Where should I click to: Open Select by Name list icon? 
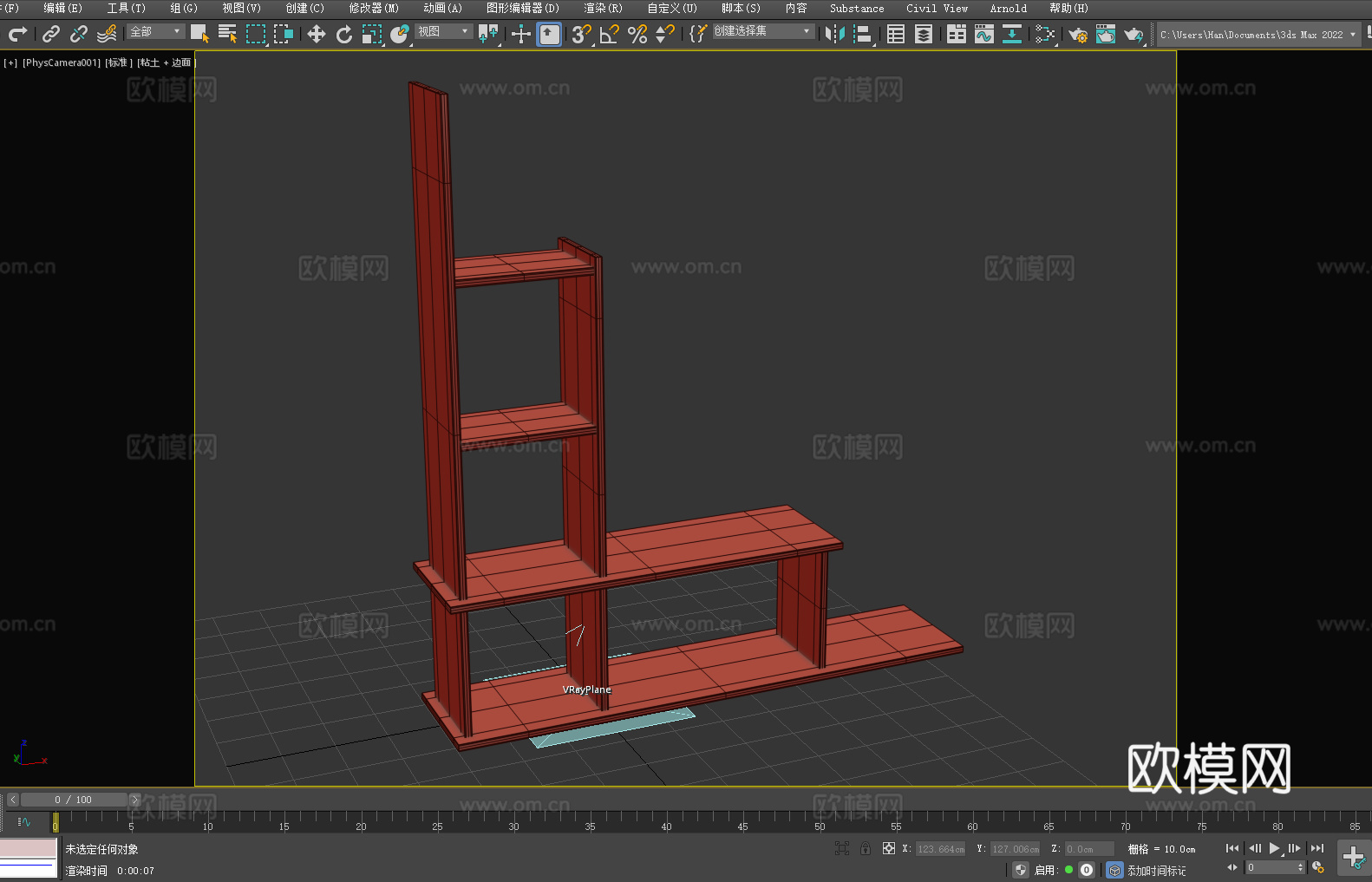click(x=227, y=34)
